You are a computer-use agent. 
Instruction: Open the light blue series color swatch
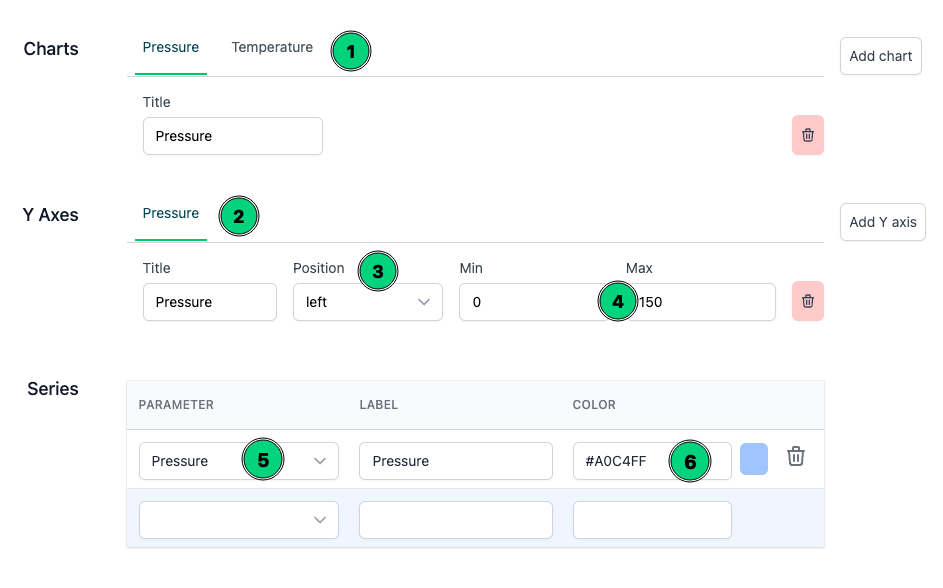[x=753, y=460]
